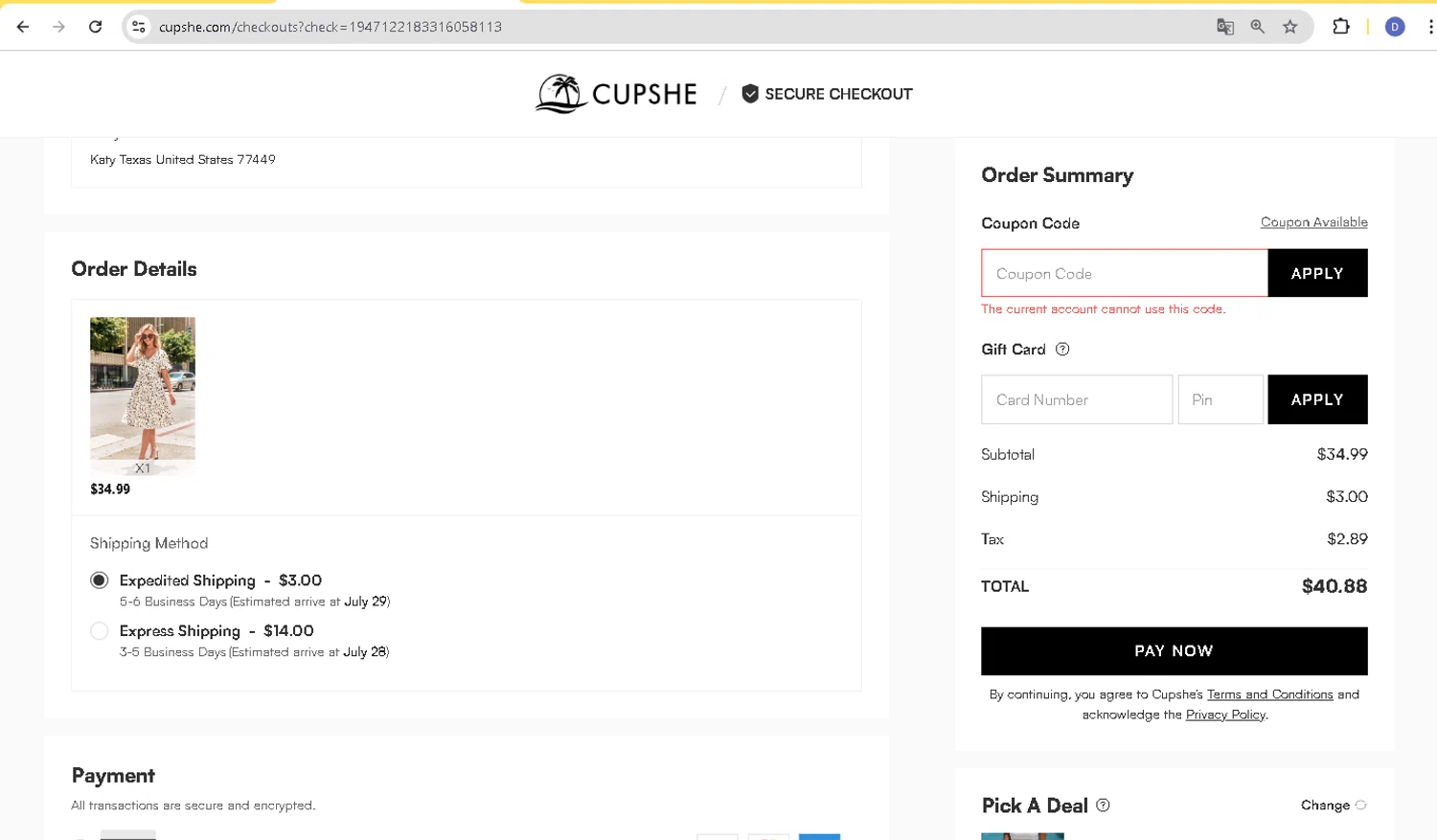
Task: Go back using the browser back arrow
Action: 23,27
